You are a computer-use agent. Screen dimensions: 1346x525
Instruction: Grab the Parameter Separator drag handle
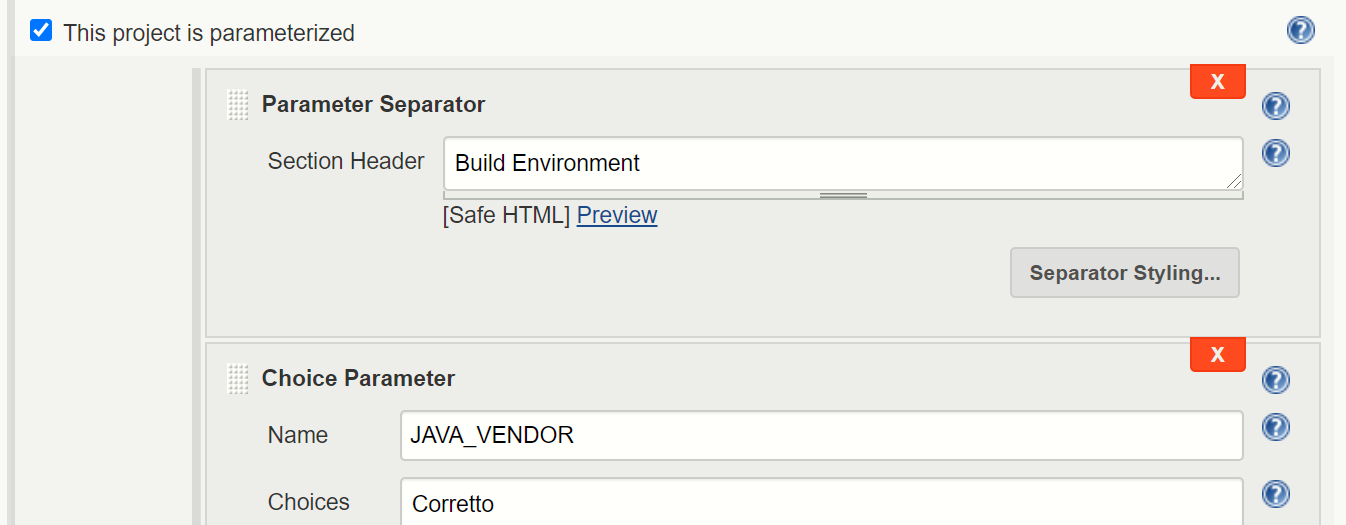click(x=238, y=105)
